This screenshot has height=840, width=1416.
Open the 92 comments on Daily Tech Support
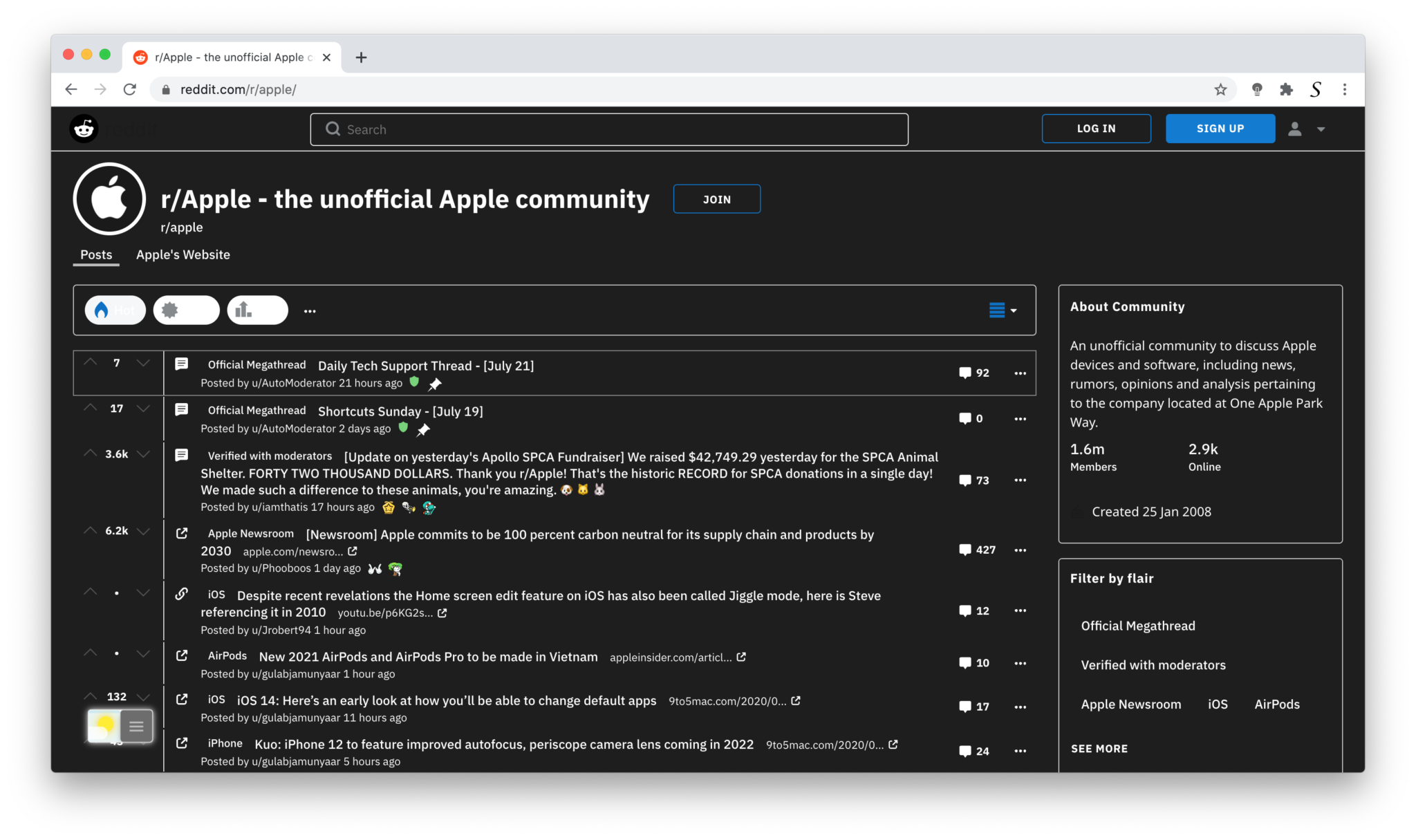[974, 373]
